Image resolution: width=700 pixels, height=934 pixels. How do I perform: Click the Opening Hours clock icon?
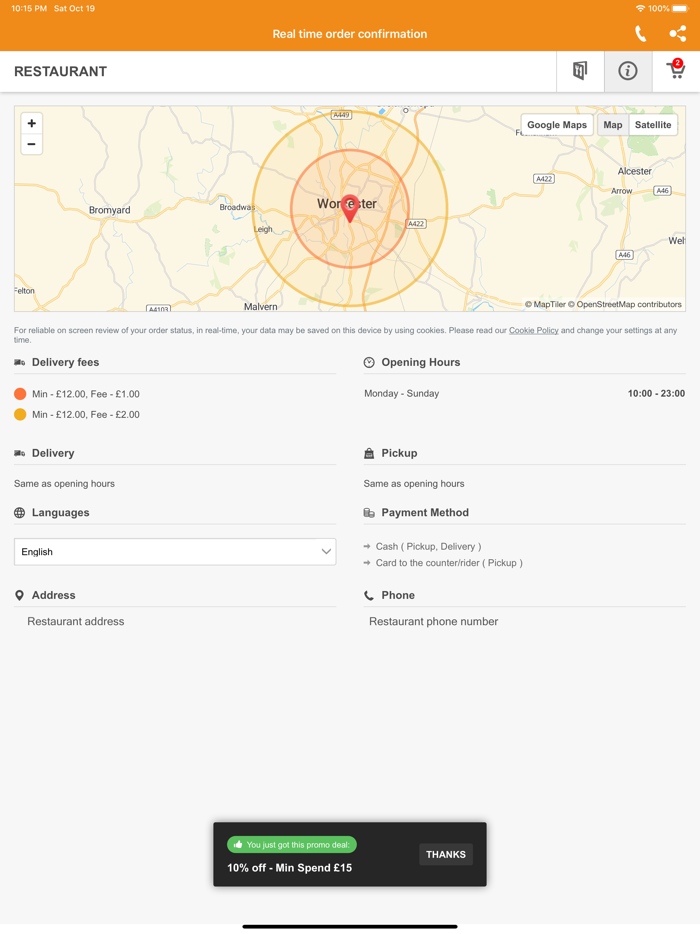(x=369, y=362)
